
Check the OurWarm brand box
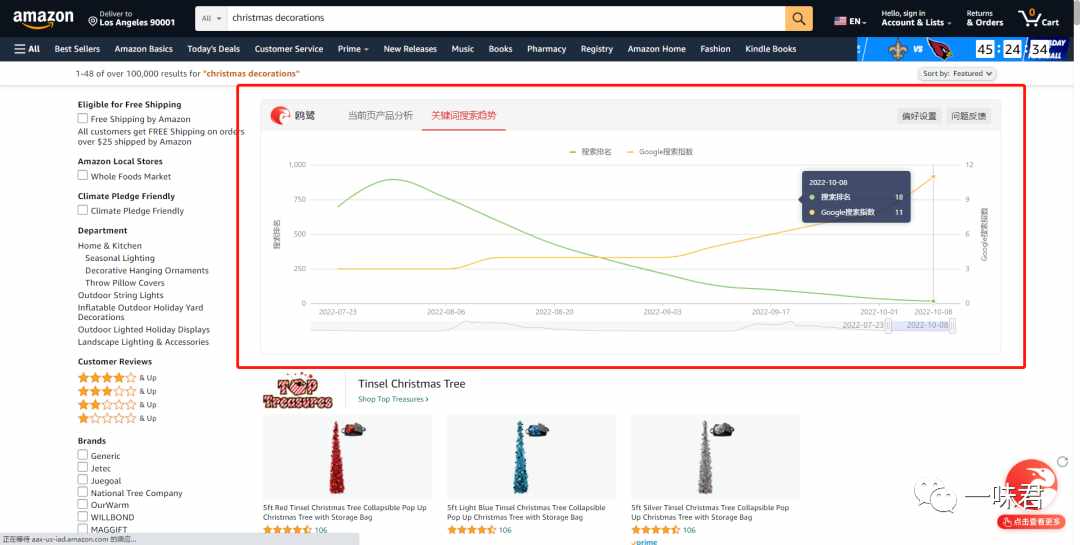[x=83, y=504]
